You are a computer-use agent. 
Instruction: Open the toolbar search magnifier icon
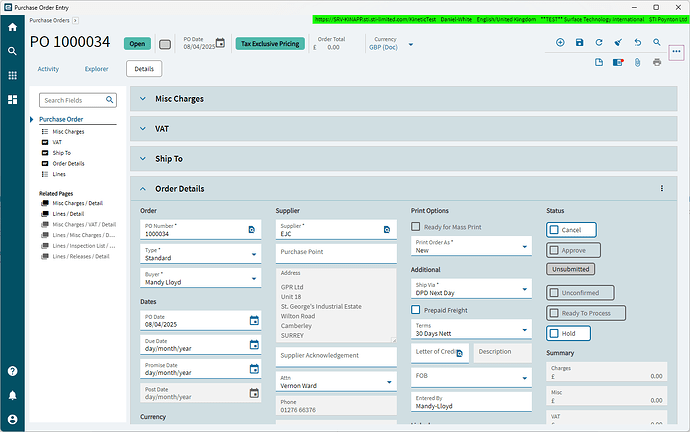(x=657, y=42)
